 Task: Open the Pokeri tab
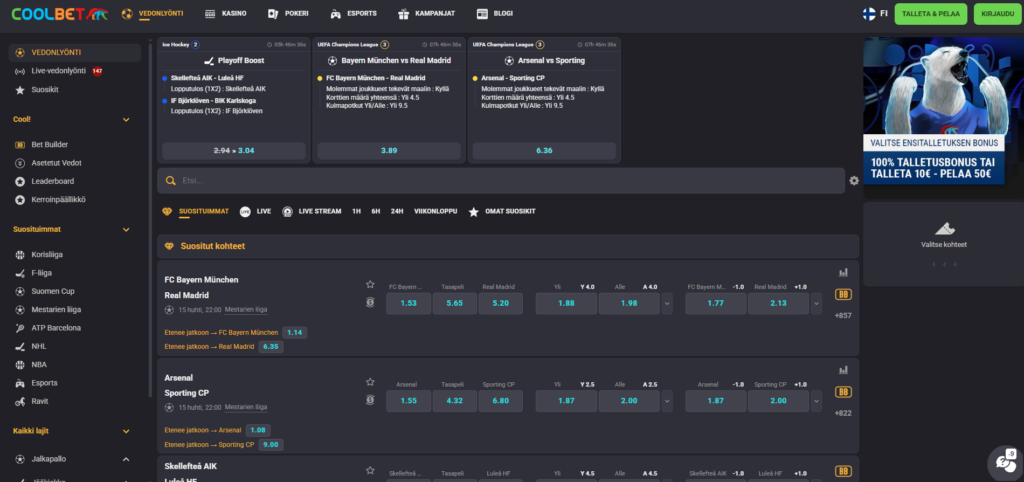288,13
